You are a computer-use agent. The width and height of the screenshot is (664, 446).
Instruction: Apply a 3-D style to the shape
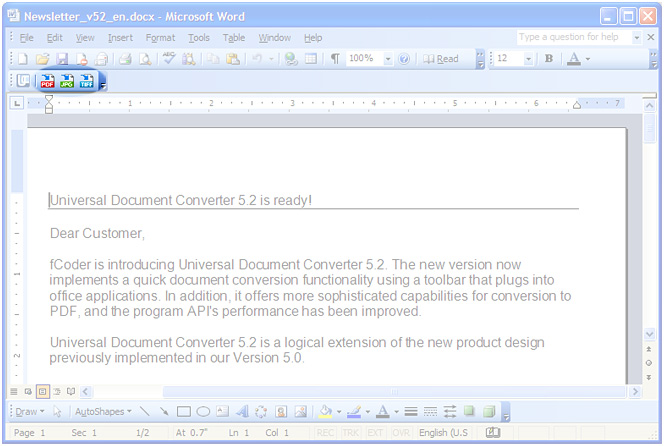point(489,411)
